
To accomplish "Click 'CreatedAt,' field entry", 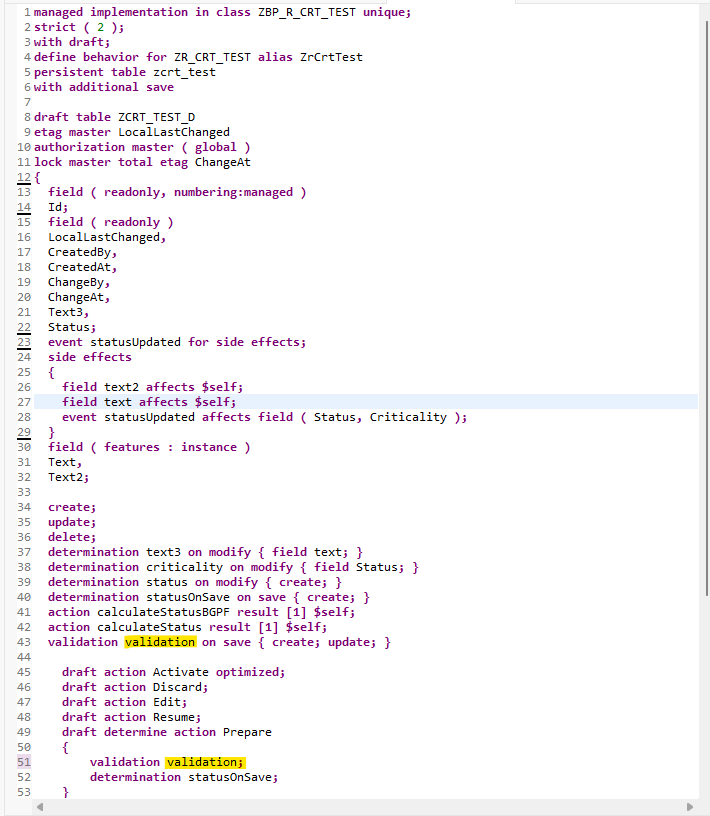I will tap(82, 267).
